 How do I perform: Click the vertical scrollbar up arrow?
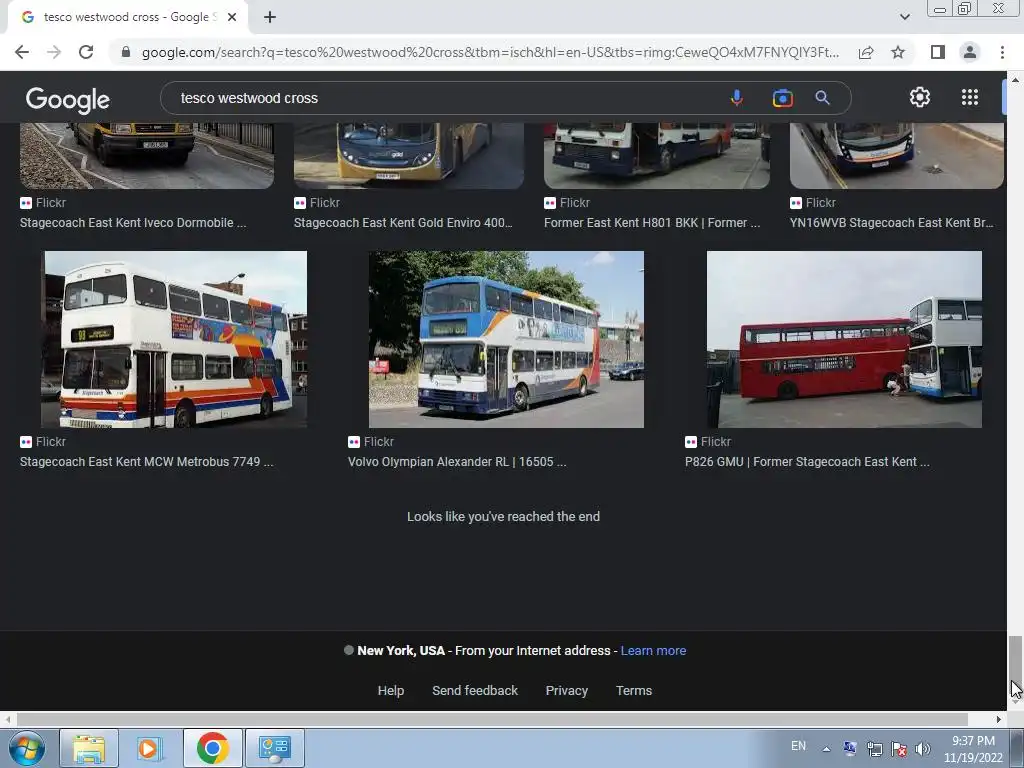tap(1014, 79)
